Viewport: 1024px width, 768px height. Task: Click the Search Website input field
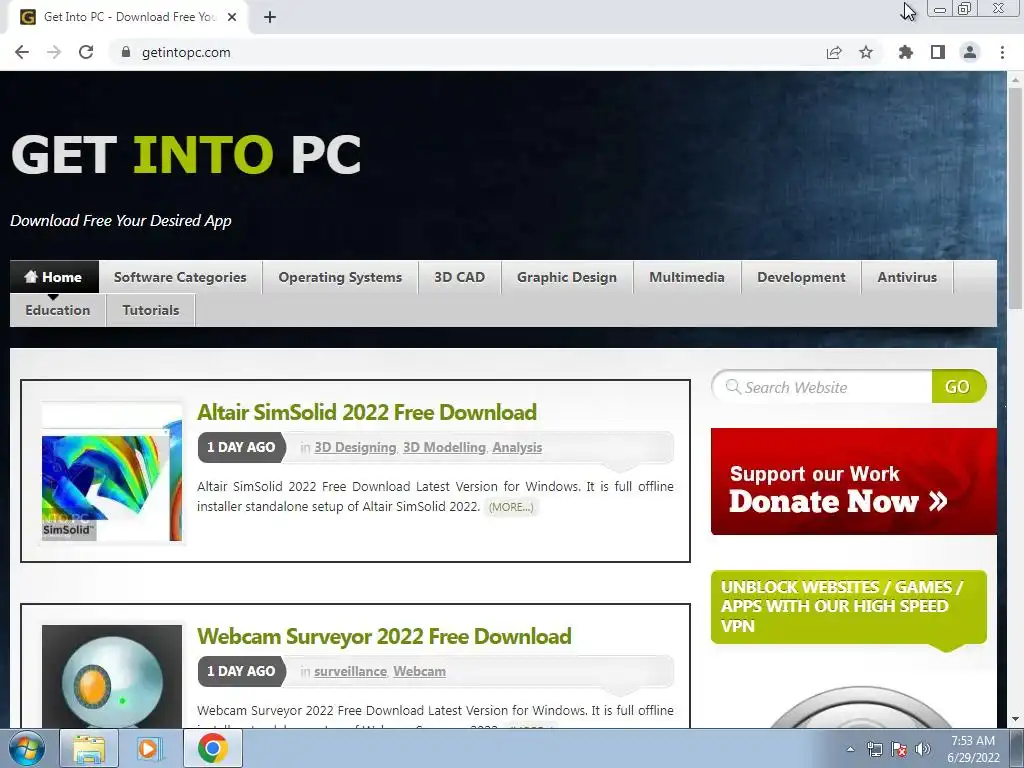pos(823,387)
